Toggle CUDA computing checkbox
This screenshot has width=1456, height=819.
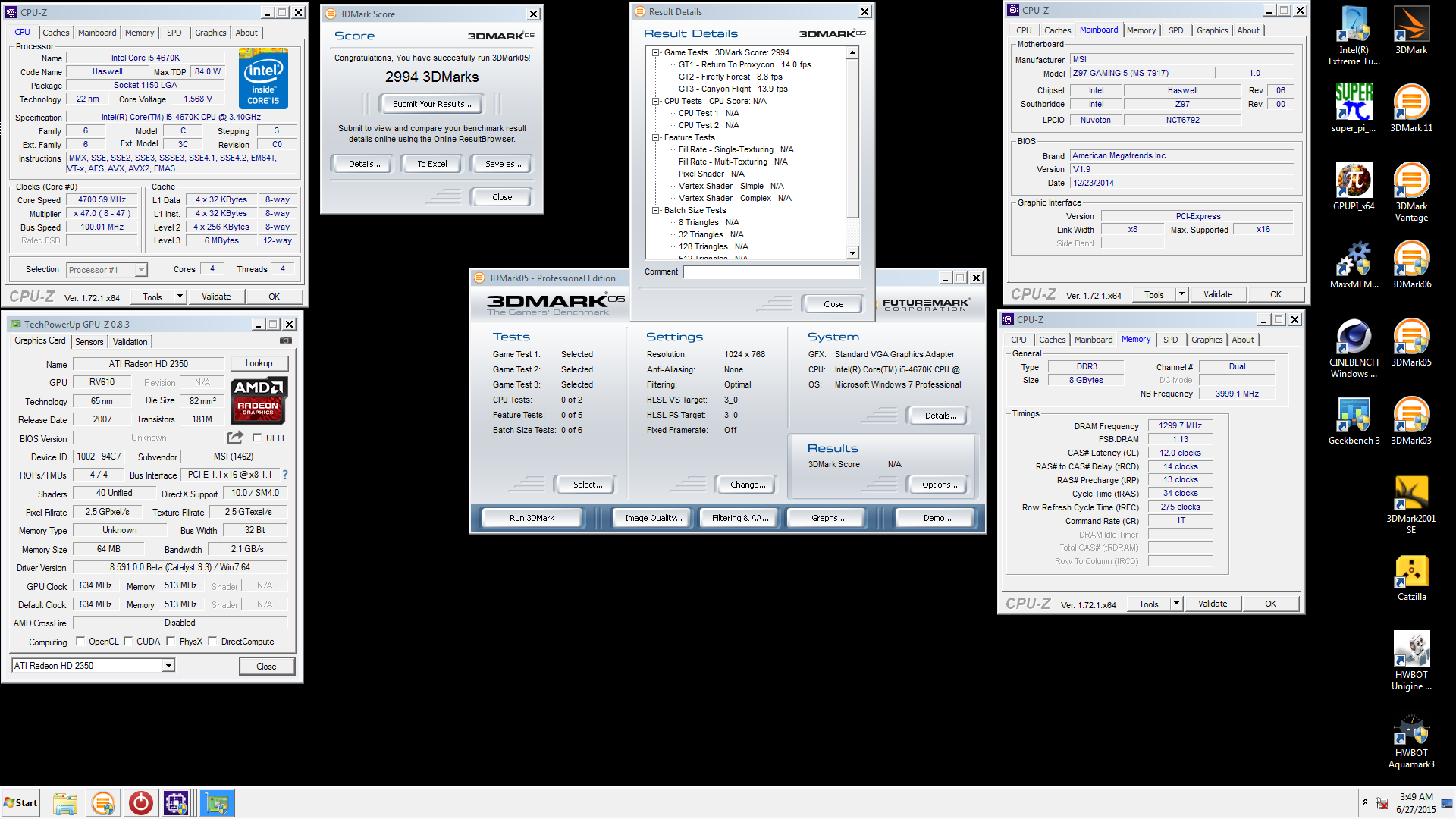[128, 641]
